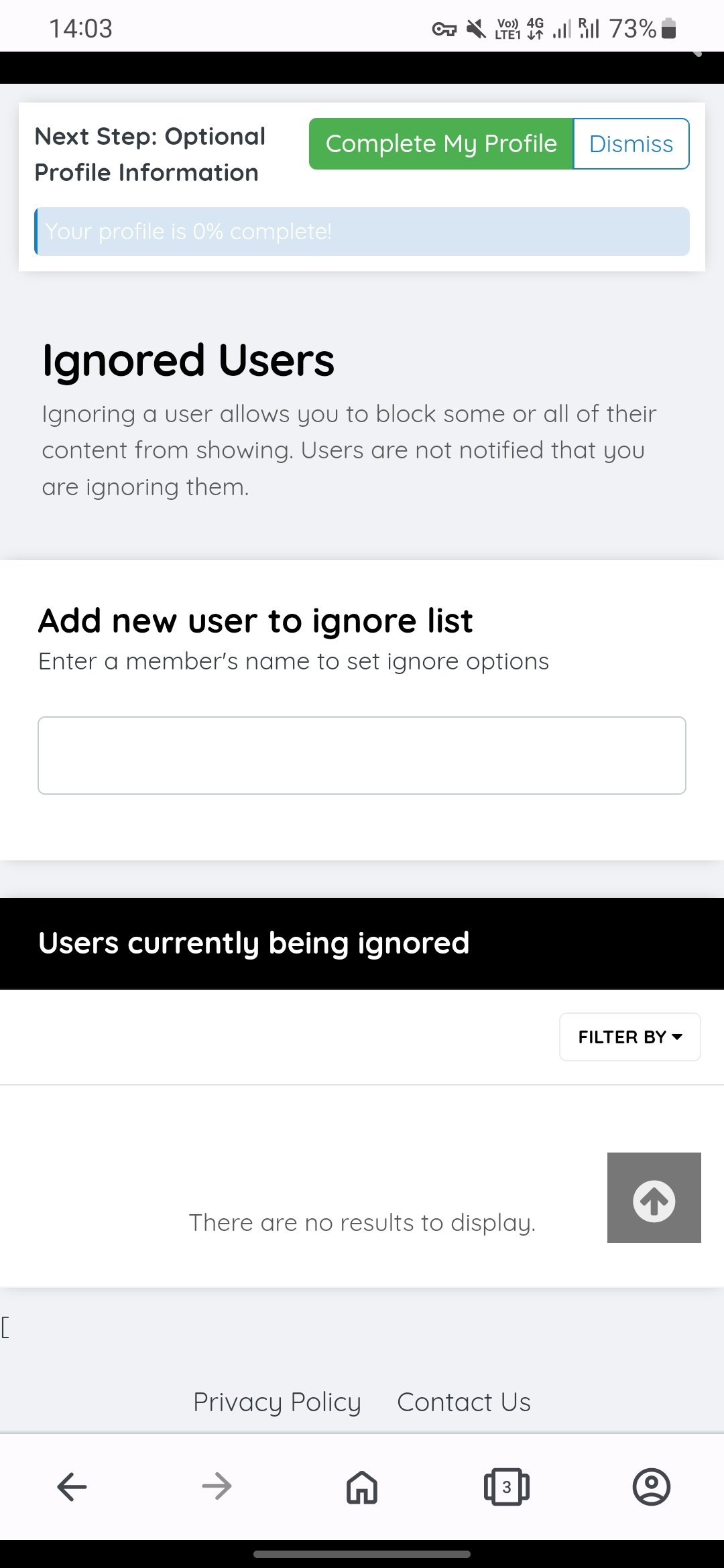
Task: Tap the muted sound status icon
Action: pos(476,29)
